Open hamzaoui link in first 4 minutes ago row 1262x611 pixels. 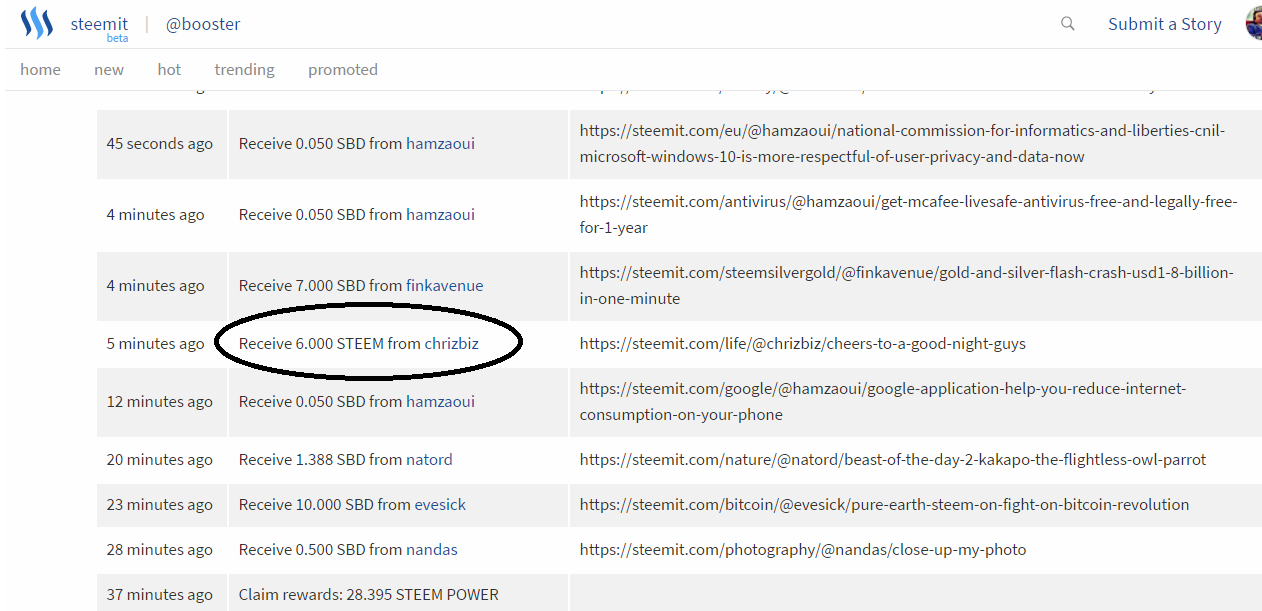[x=440, y=214]
